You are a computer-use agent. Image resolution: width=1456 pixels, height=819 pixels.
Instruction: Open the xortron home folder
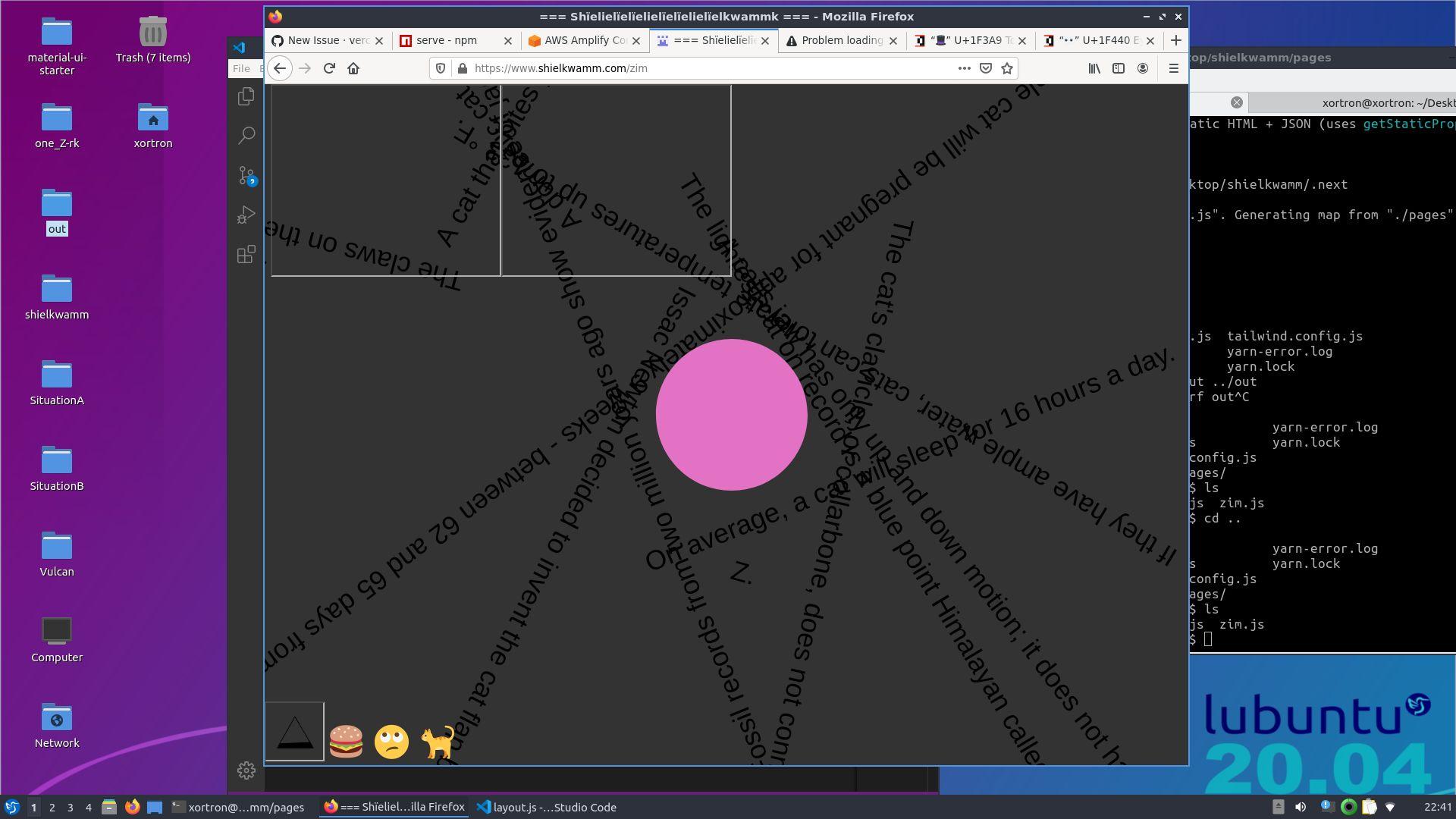(x=153, y=126)
